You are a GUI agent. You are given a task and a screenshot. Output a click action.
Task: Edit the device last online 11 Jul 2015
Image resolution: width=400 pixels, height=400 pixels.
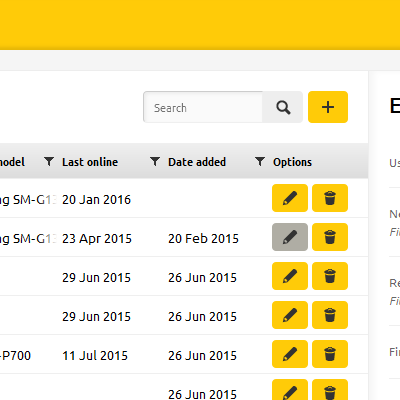coord(290,354)
